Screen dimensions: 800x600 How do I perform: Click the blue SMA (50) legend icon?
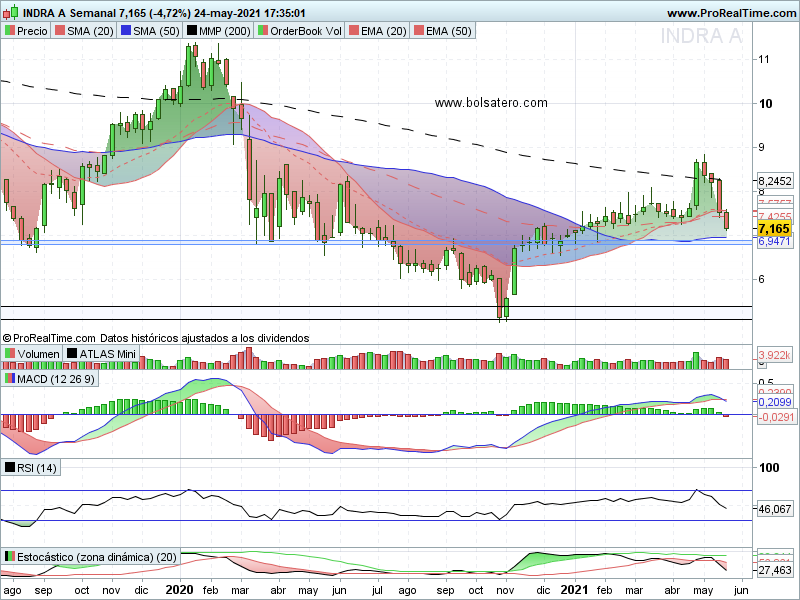pyautogui.click(x=129, y=32)
